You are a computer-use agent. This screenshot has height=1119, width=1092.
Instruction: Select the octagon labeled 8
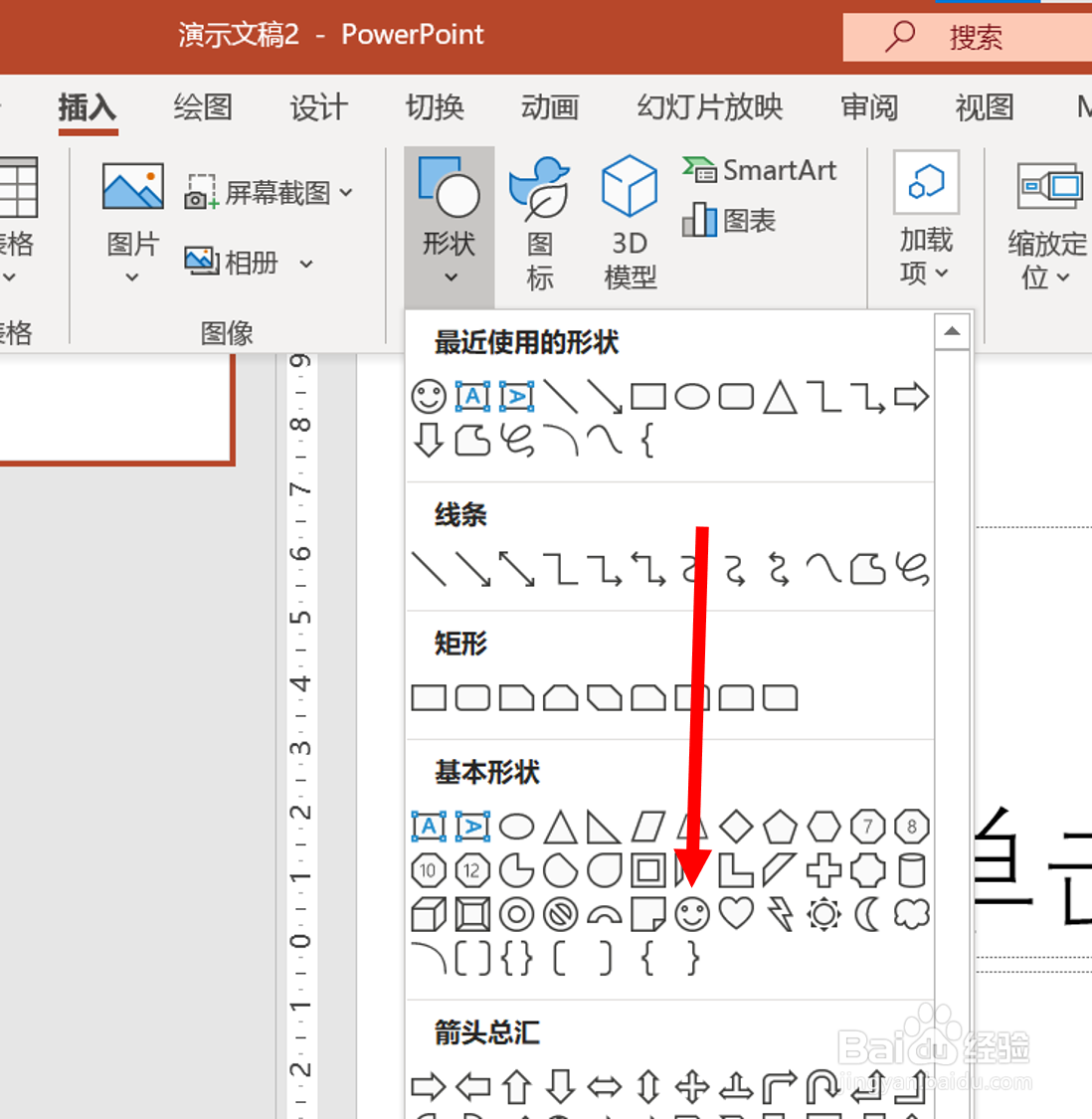pyautogui.click(x=912, y=827)
